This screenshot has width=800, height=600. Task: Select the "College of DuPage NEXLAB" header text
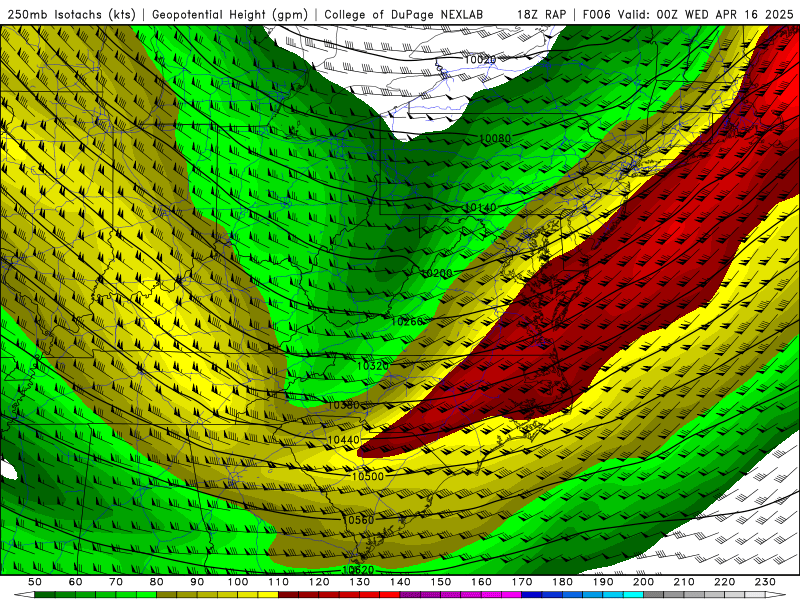pos(404,15)
